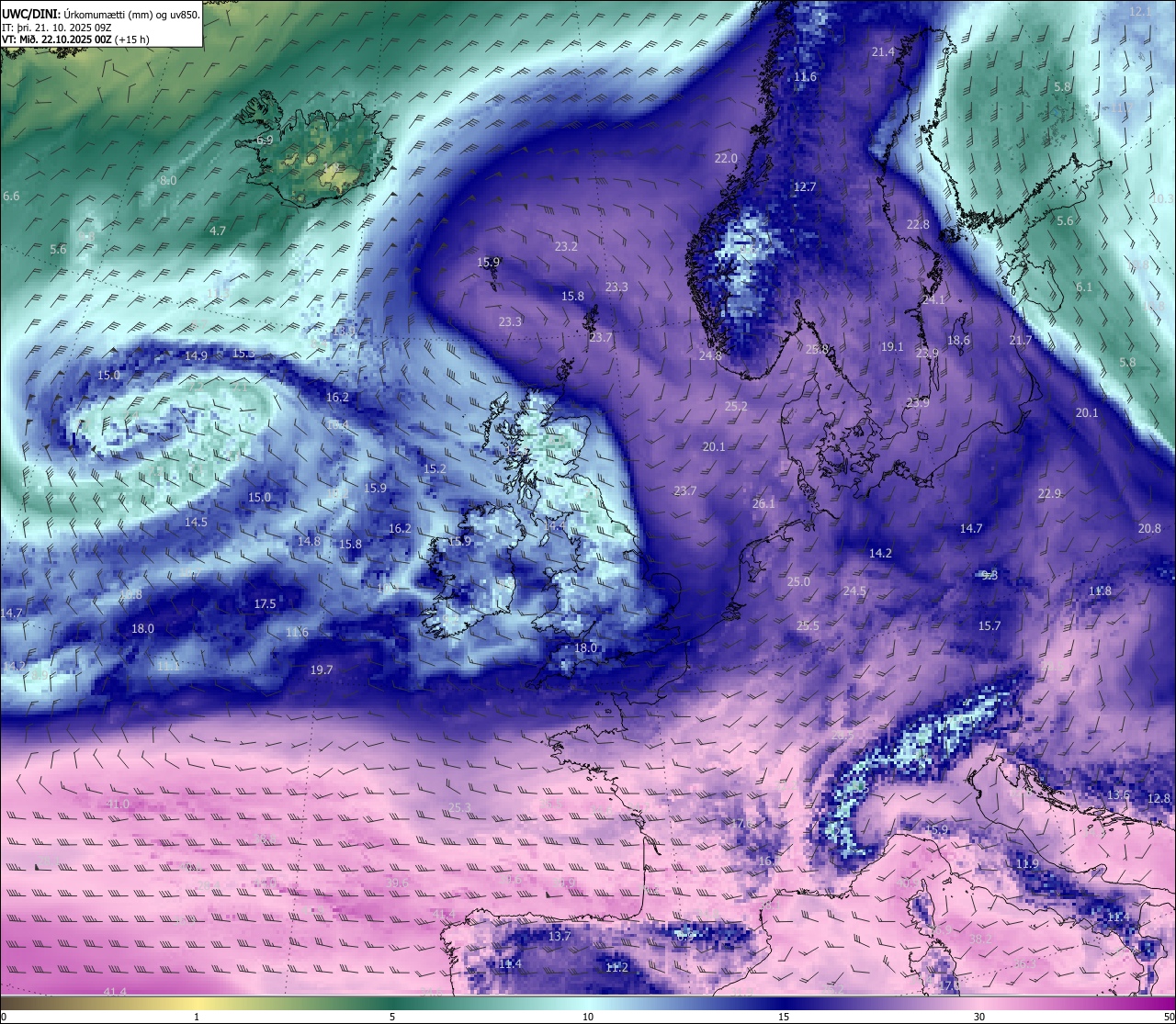Click the VT Mið. 22.10.2025 00Z line

click(x=75, y=39)
